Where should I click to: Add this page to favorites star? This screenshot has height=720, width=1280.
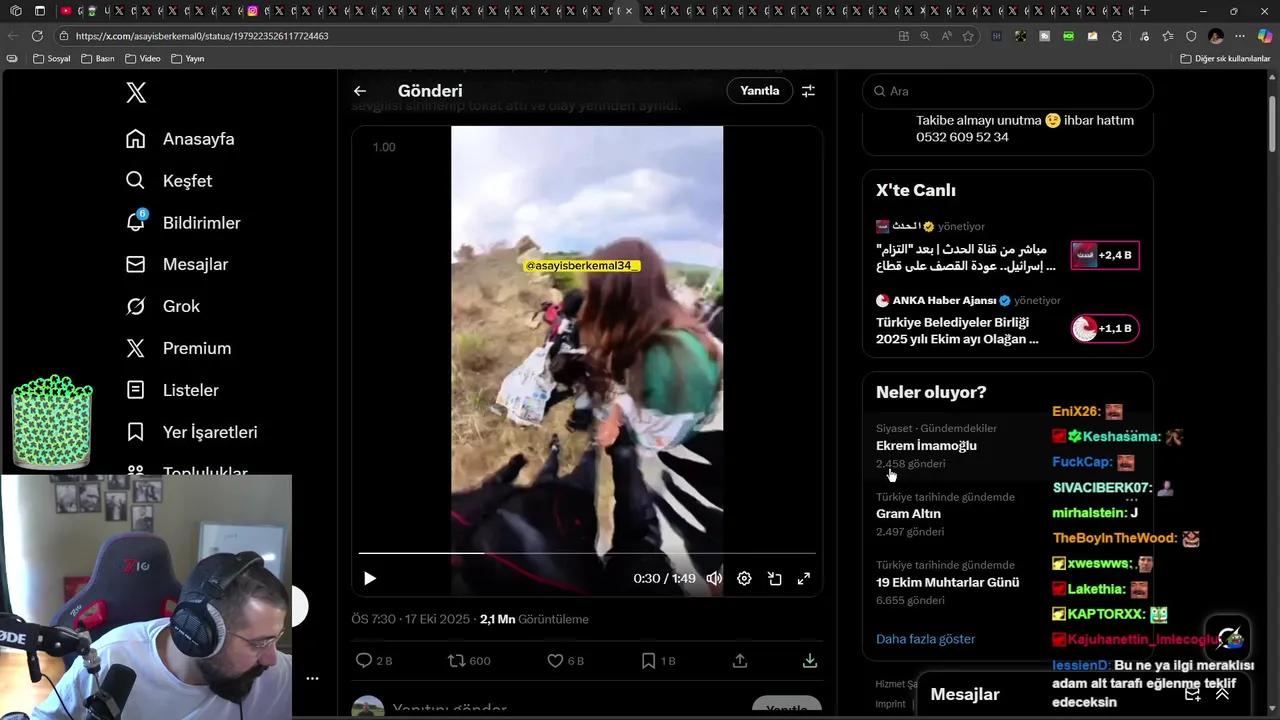click(968, 36)
